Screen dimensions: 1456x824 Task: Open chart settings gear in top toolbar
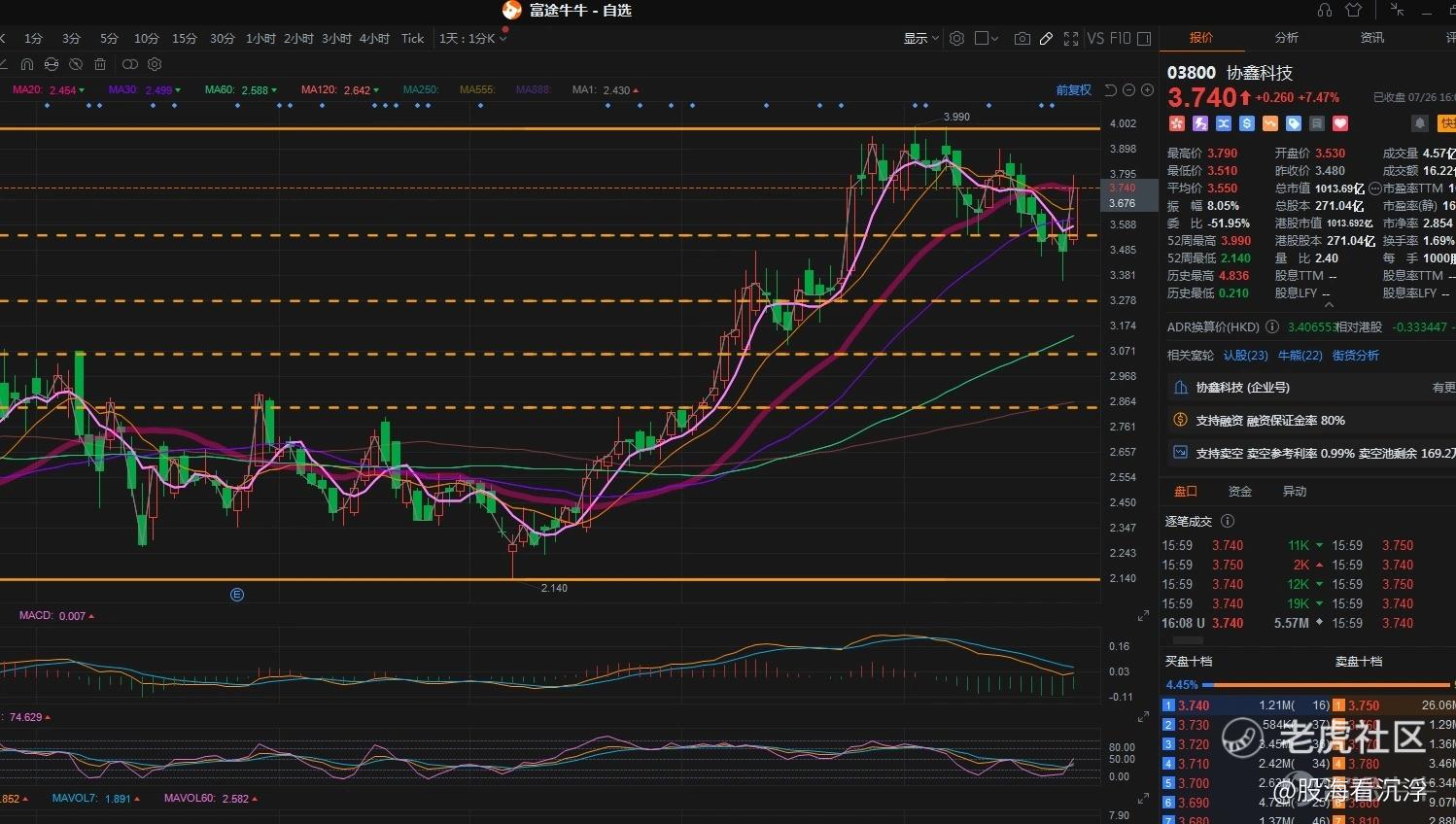956,38
